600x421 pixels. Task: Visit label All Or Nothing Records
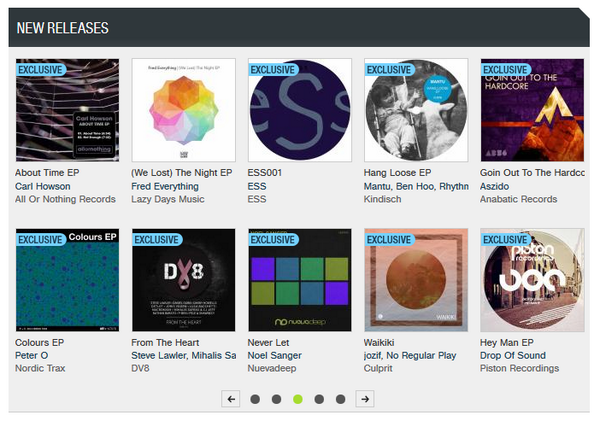point(65,199)
